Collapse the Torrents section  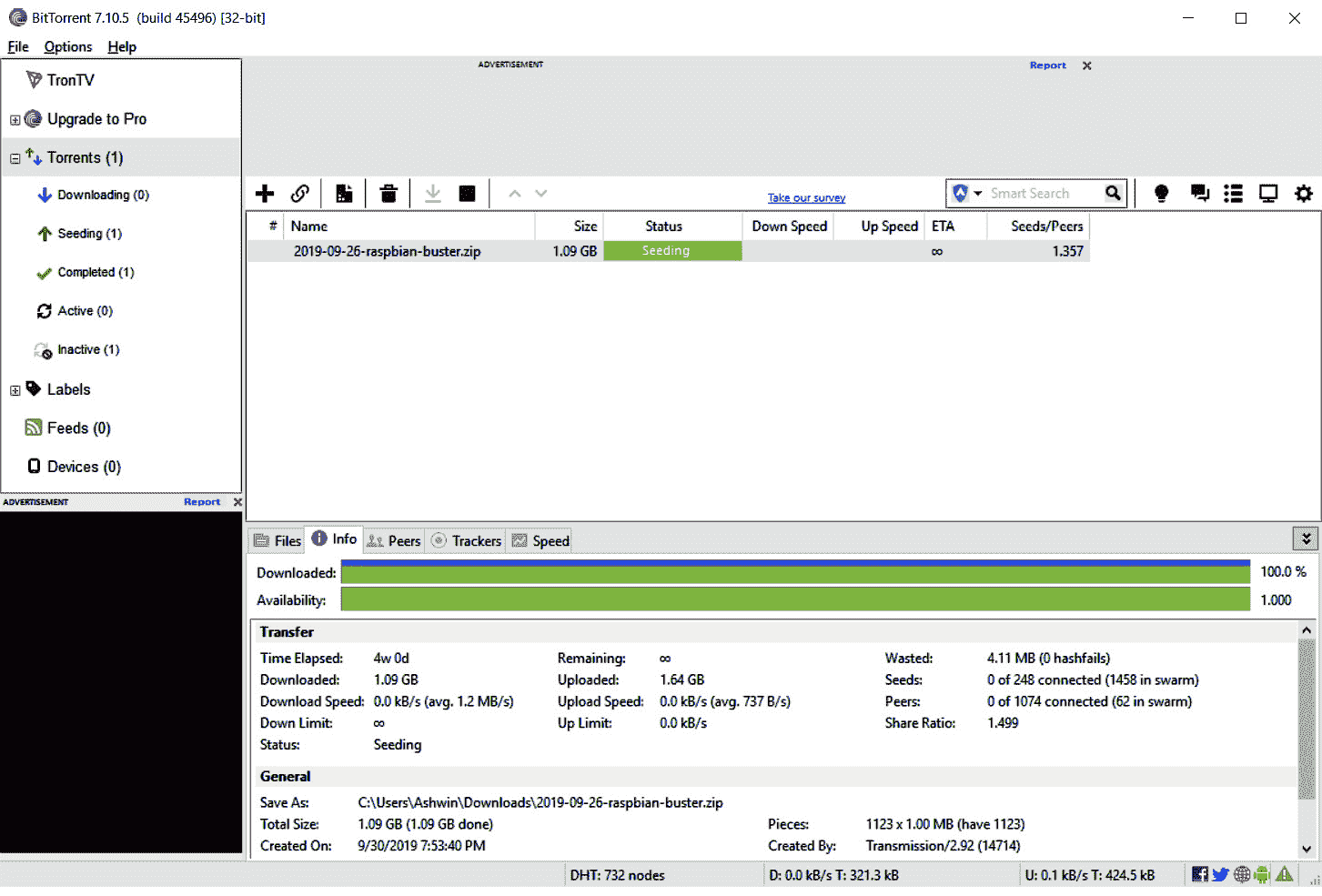[15, 156]
